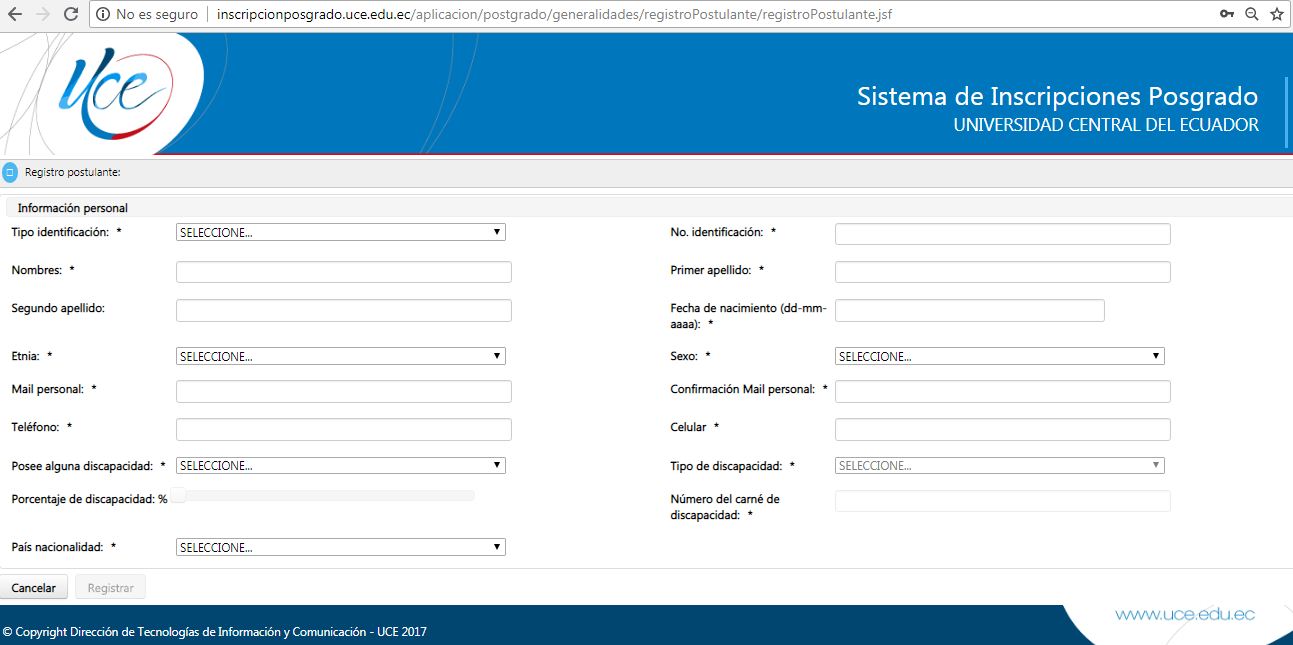Click the 'Información personal' section header

point(70,207)
